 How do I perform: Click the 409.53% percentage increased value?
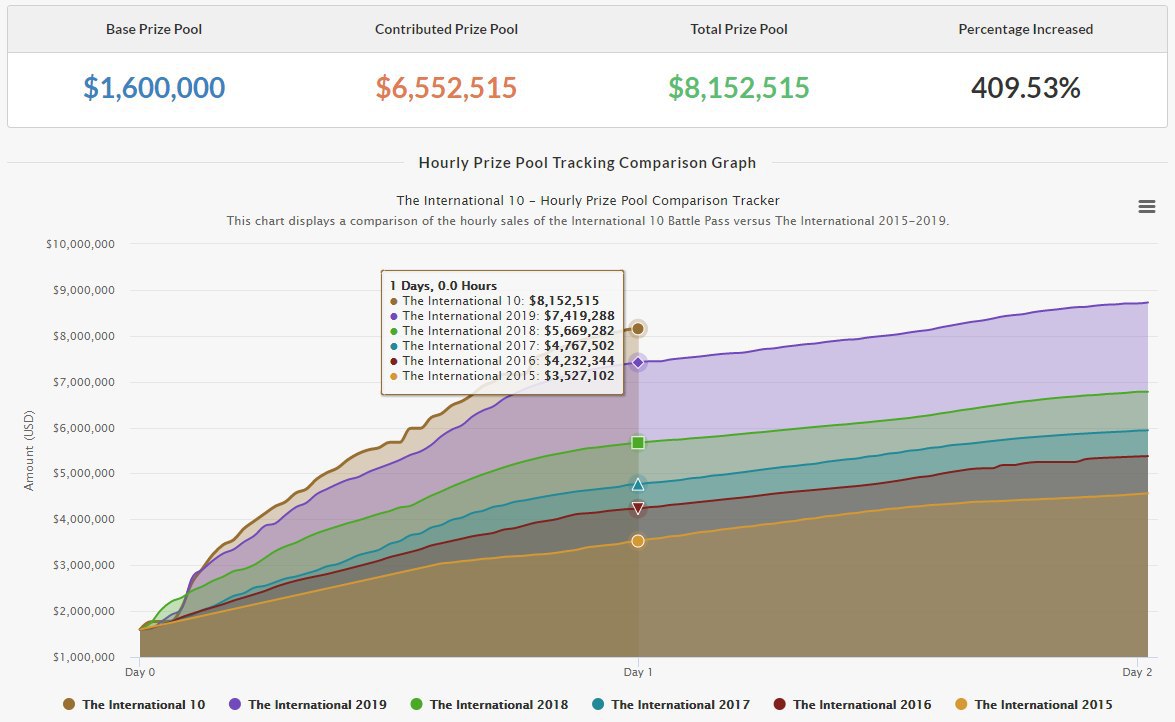coord(1026,88)
